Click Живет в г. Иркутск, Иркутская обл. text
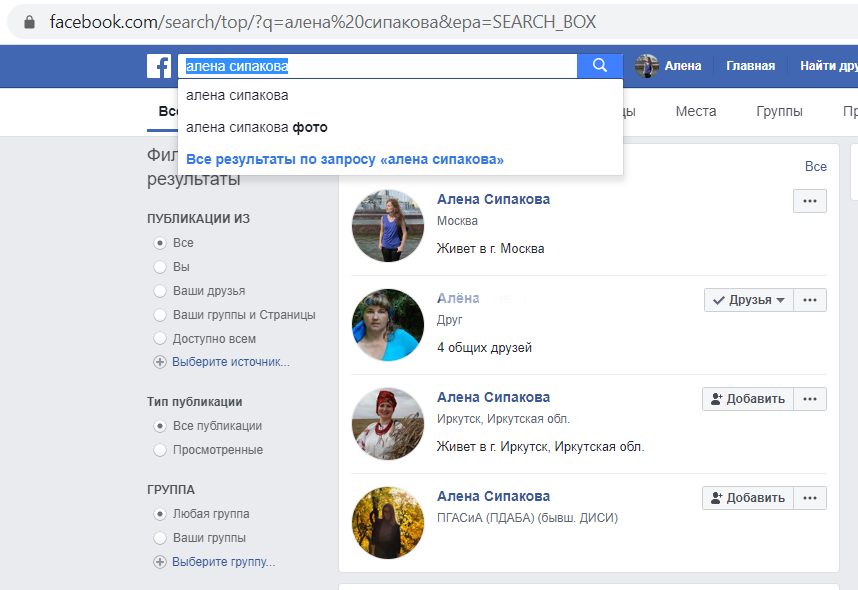858x590 pixels. [x=541, y=447]
